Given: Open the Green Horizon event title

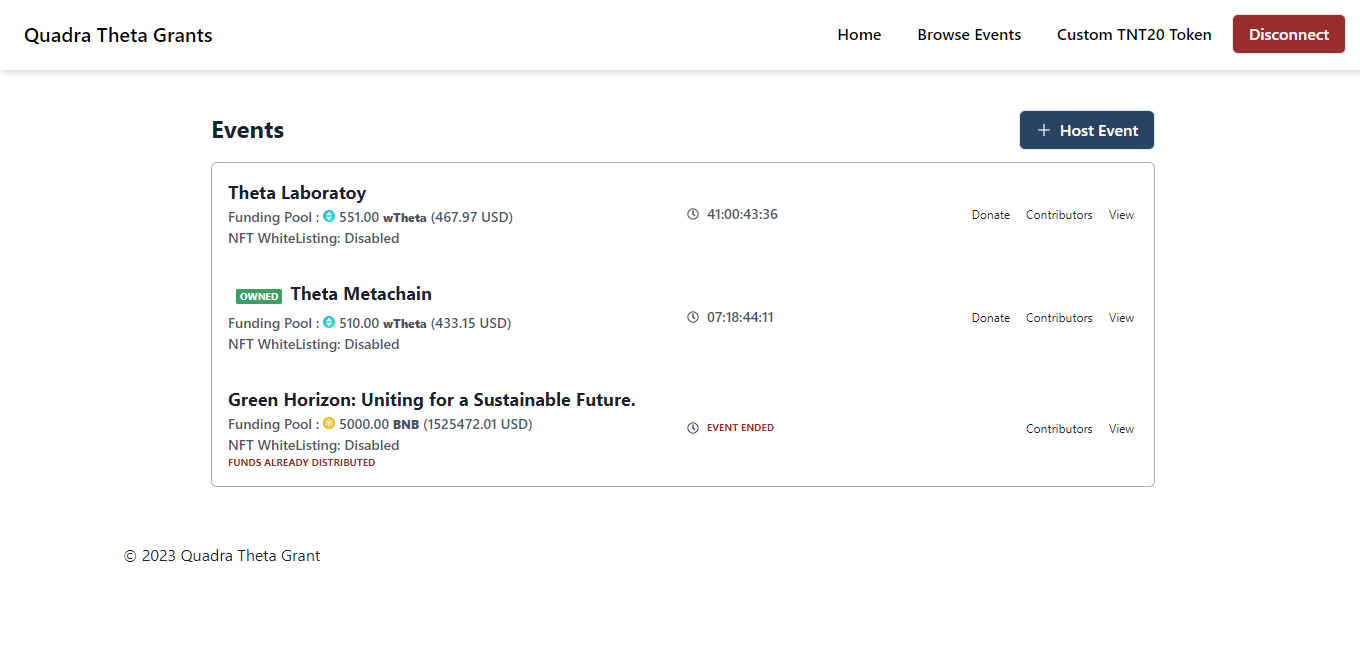Looking at the screenshot, I should [x=431, y=400].
